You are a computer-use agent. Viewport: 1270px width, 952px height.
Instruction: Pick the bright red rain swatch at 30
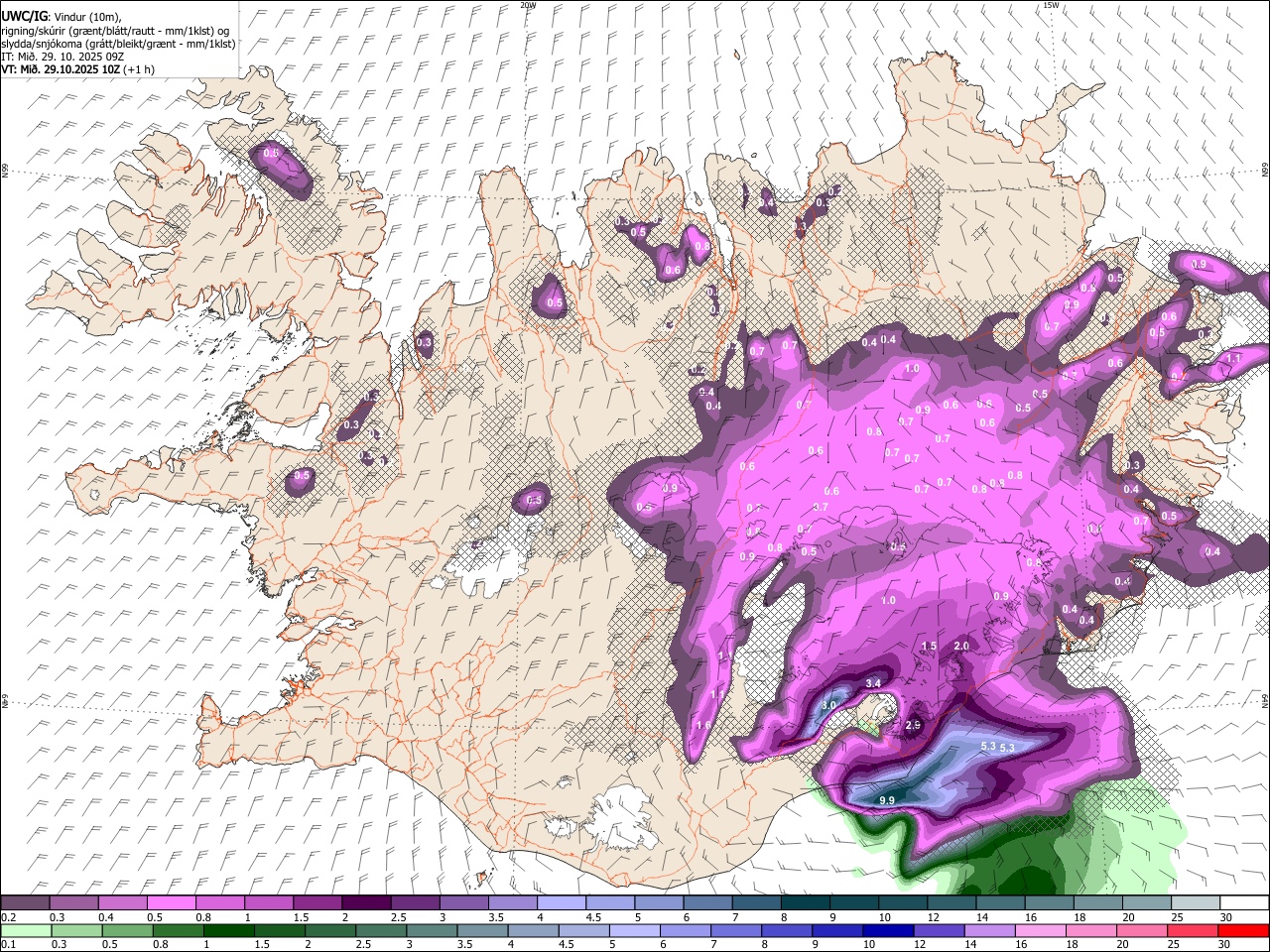coord(1242,930)
